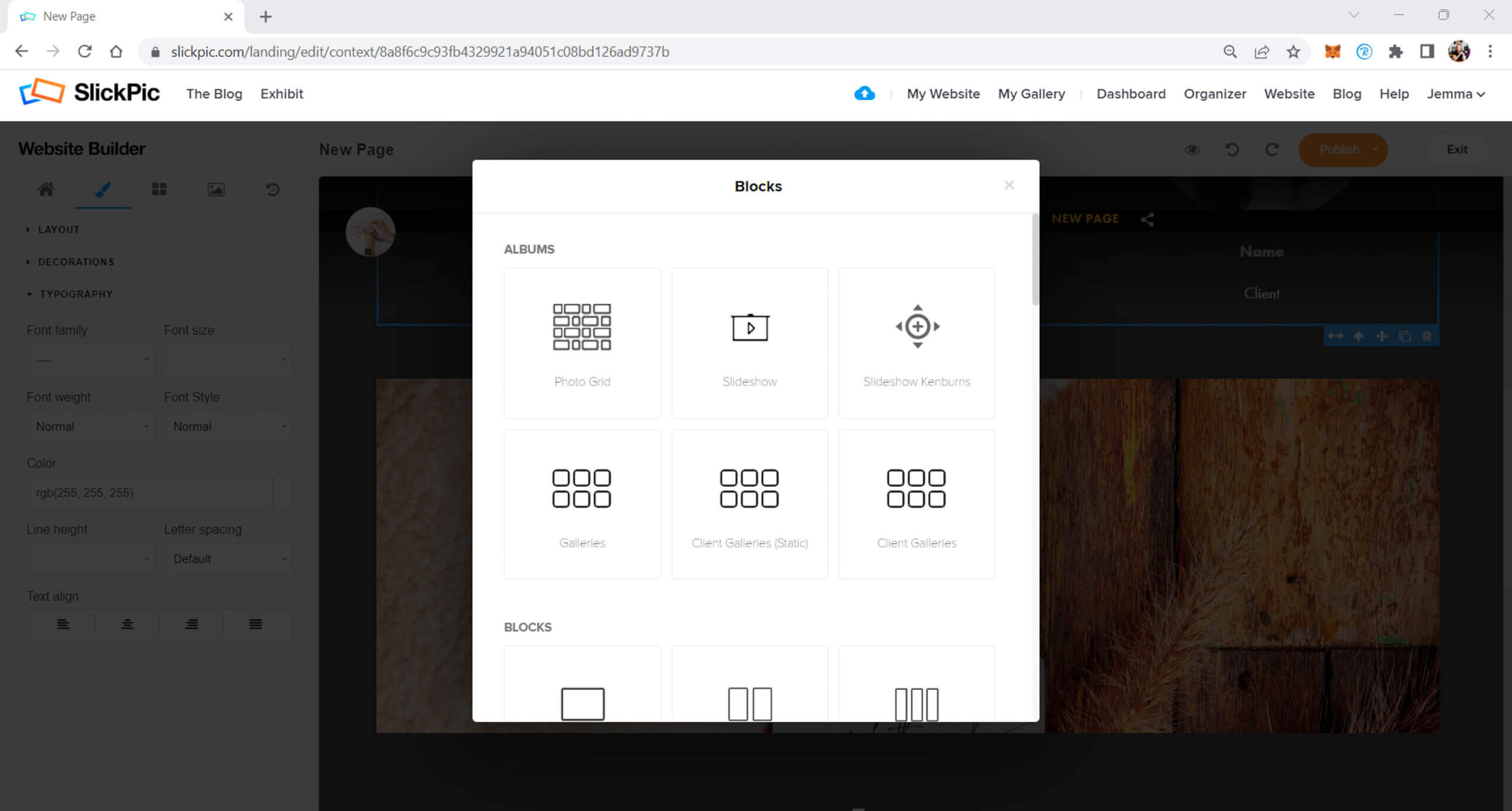Expand the Layout section
Screen dimensions: 1512x811
pyautogui.click(x=58, y=229)
